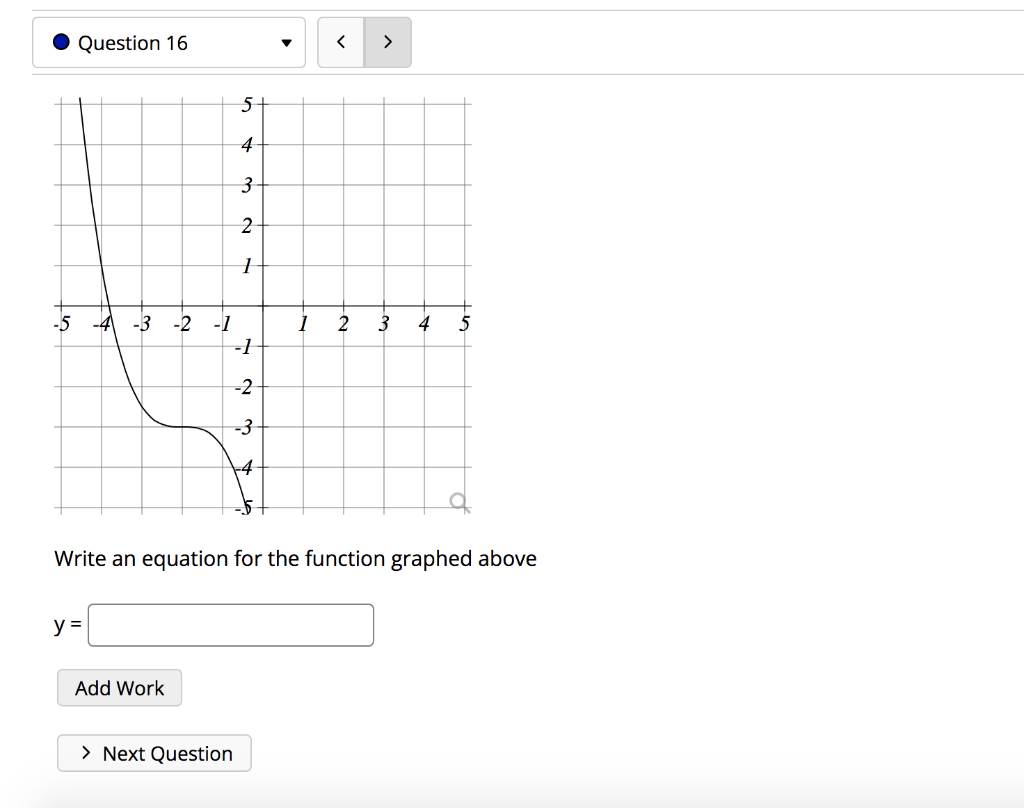This screenshot has height=808, width=1024.
Task: Go to previous question using left chevron
Action: (341, 42)
